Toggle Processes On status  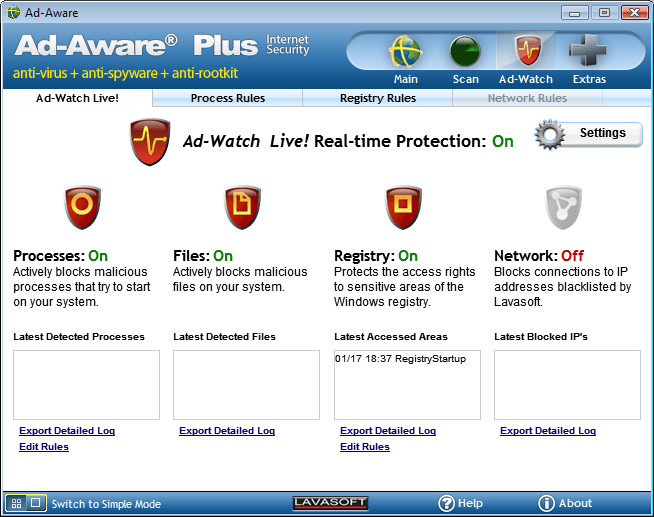pos(98,256)
